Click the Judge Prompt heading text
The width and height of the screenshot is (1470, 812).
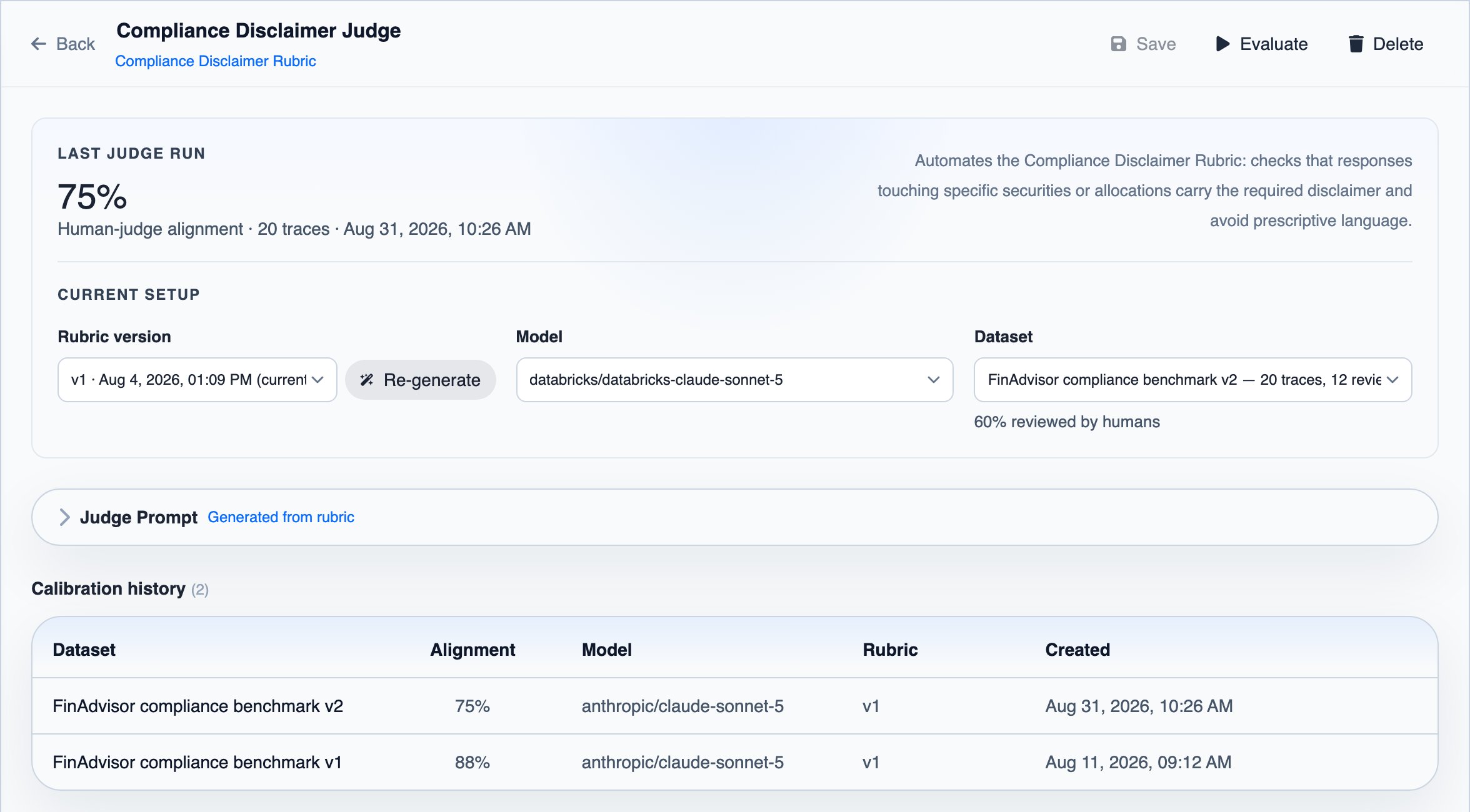pos(139,517)
